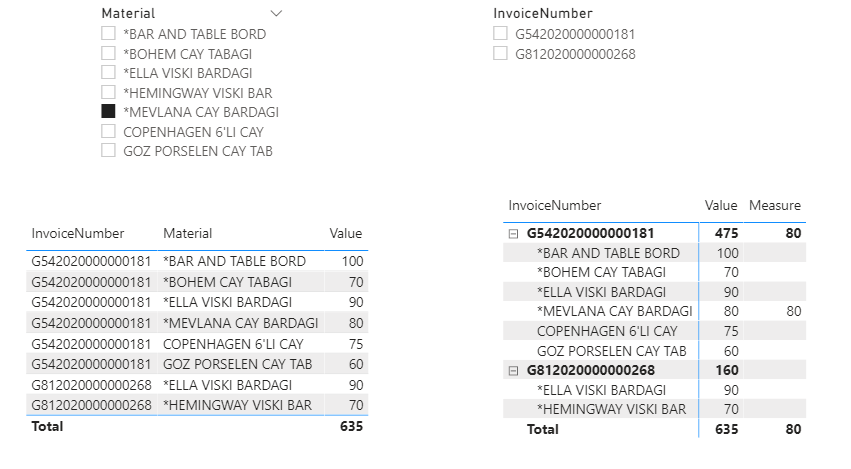Viewport: 851px width, 469px height.
Task: Click the matrix Value column header
Action: (x=721, y=206)
